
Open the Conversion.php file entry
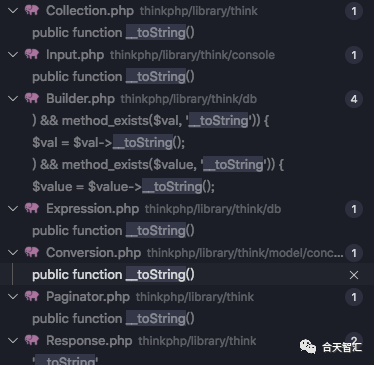[x=93, y=253]
